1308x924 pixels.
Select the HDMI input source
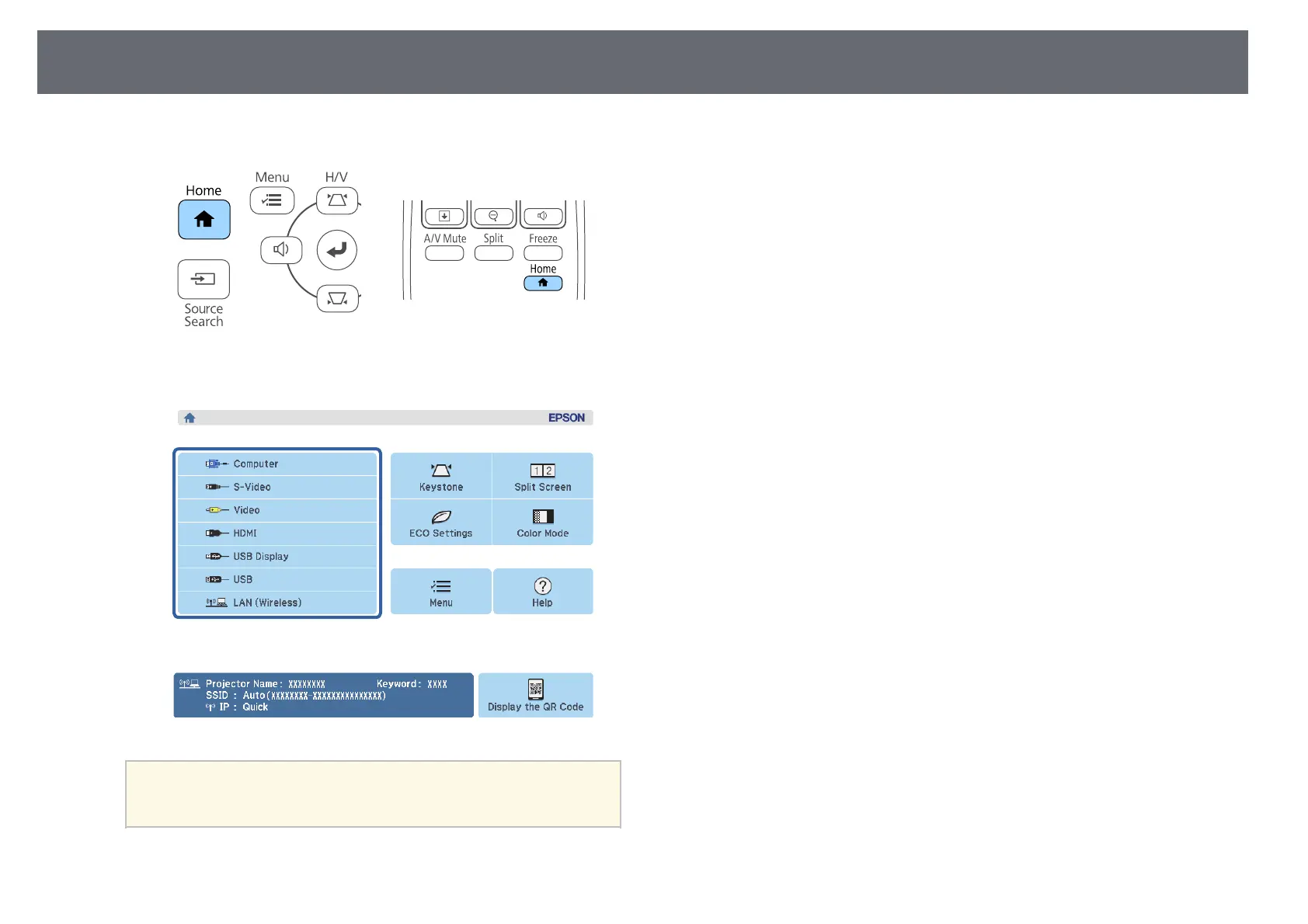click(x=277, y=533)
